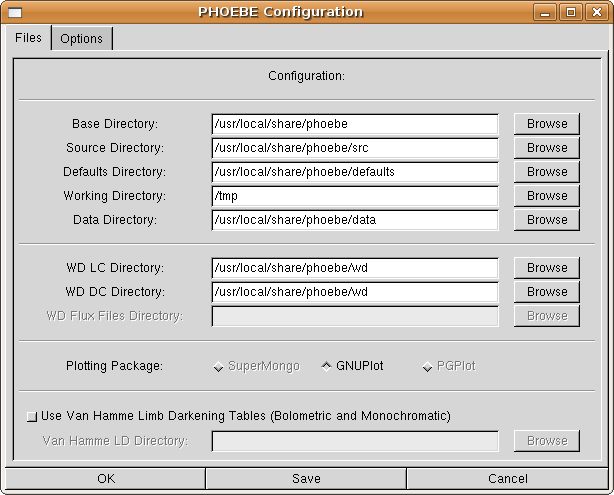This screenshot has height=495, width=614.
Task: Click the WD Flux Files Directory field
Action: (355, 316)
